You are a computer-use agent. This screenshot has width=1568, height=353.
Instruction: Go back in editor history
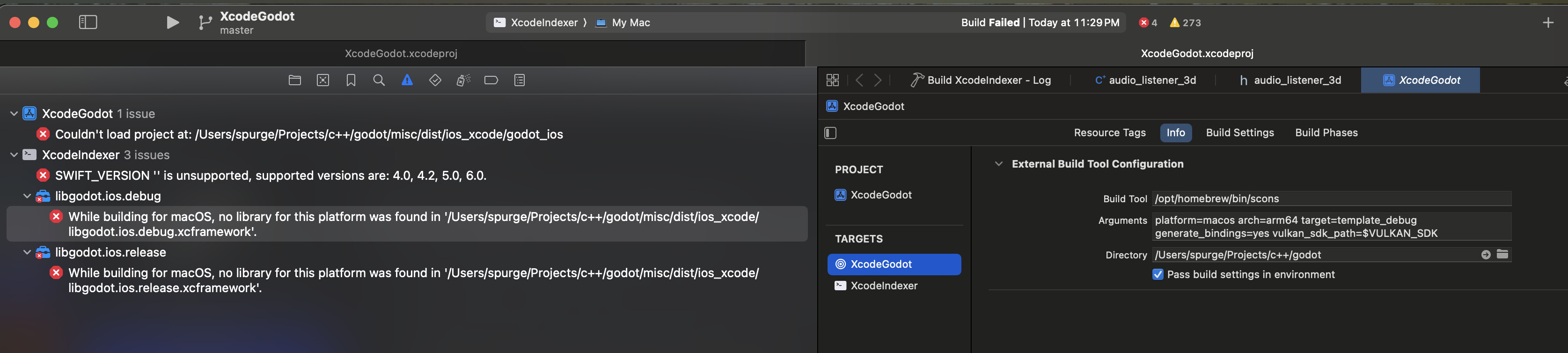pos(859,81)
